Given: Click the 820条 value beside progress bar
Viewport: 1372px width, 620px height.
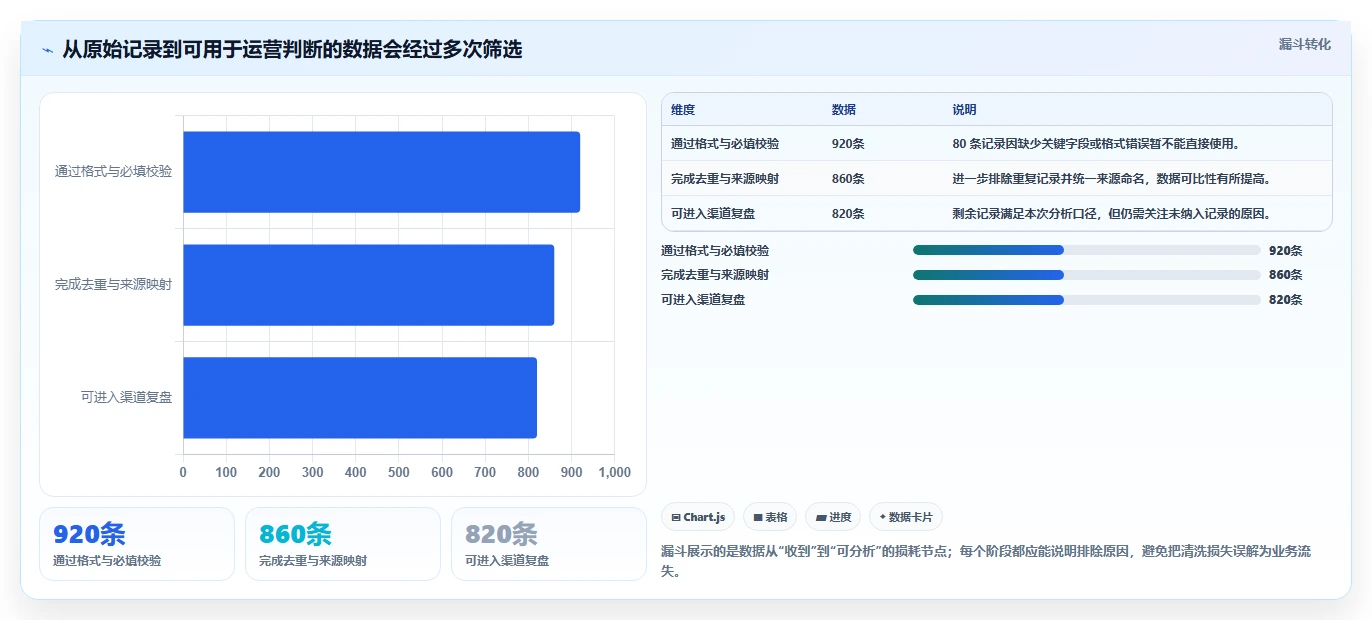Looking at the screenshot, I should (x=1285, y=300).
